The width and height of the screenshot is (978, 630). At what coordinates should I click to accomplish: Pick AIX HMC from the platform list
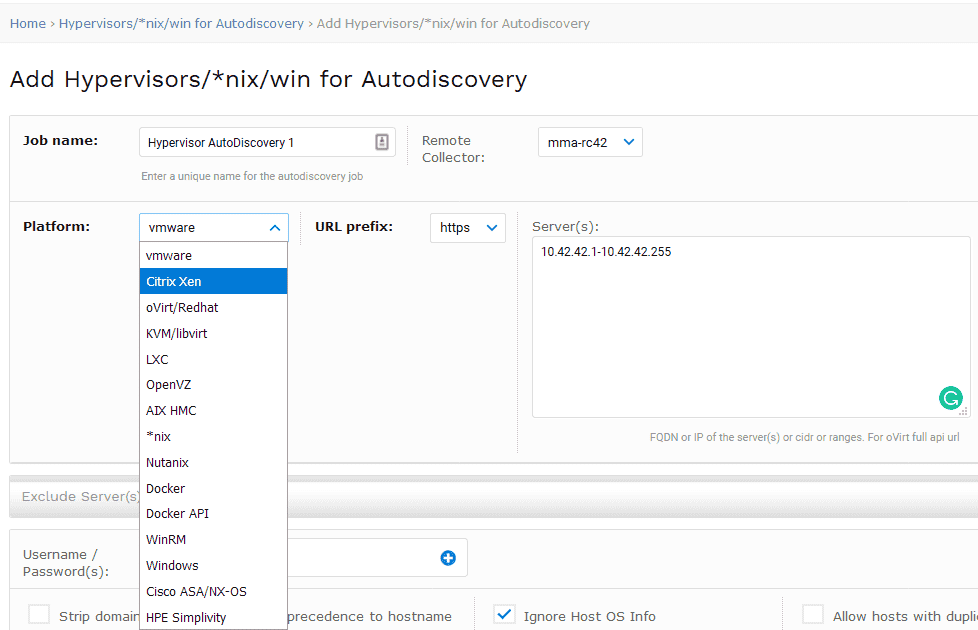click(x=213, y=410)
